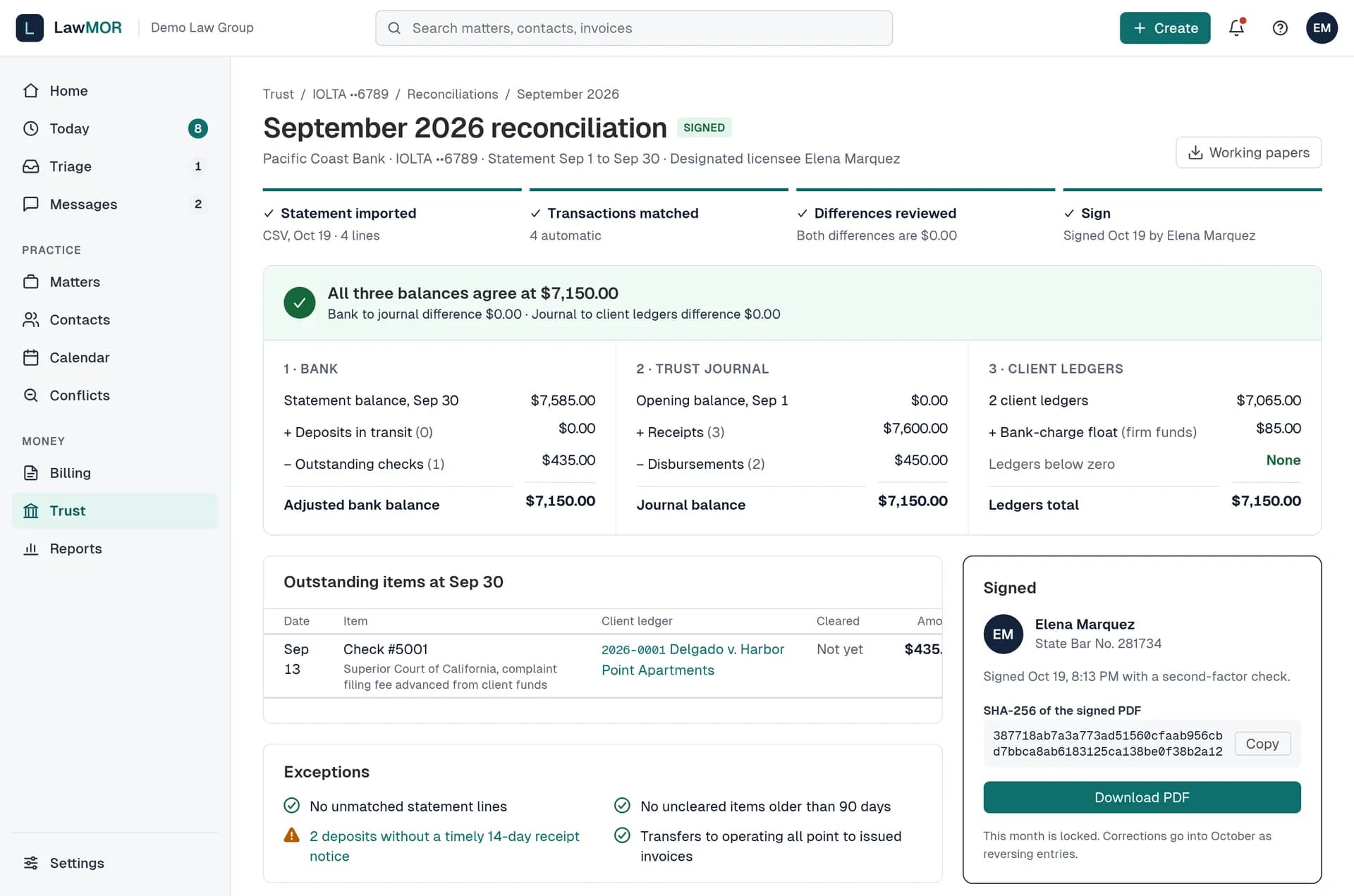
Task: Open the help question mark icon
Action: coord(1280,28)
